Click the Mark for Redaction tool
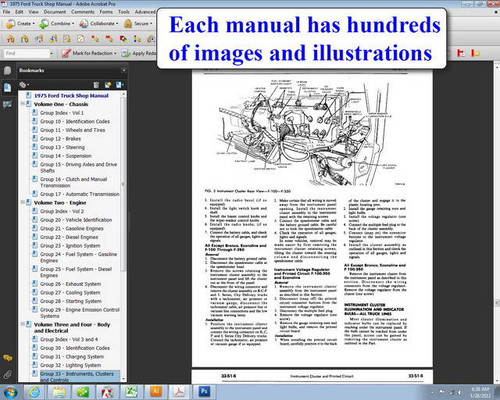The width and height of the screenshot is (500, 400). tap(89, 53)
